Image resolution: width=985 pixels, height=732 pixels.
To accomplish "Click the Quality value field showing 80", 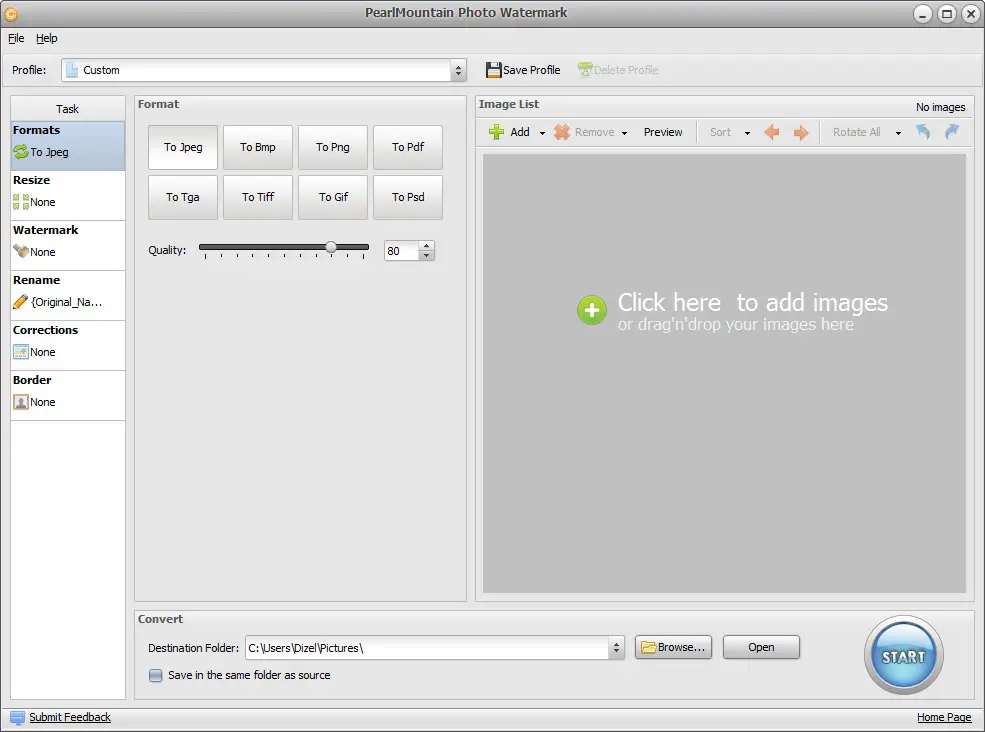I will pos(401,251).
